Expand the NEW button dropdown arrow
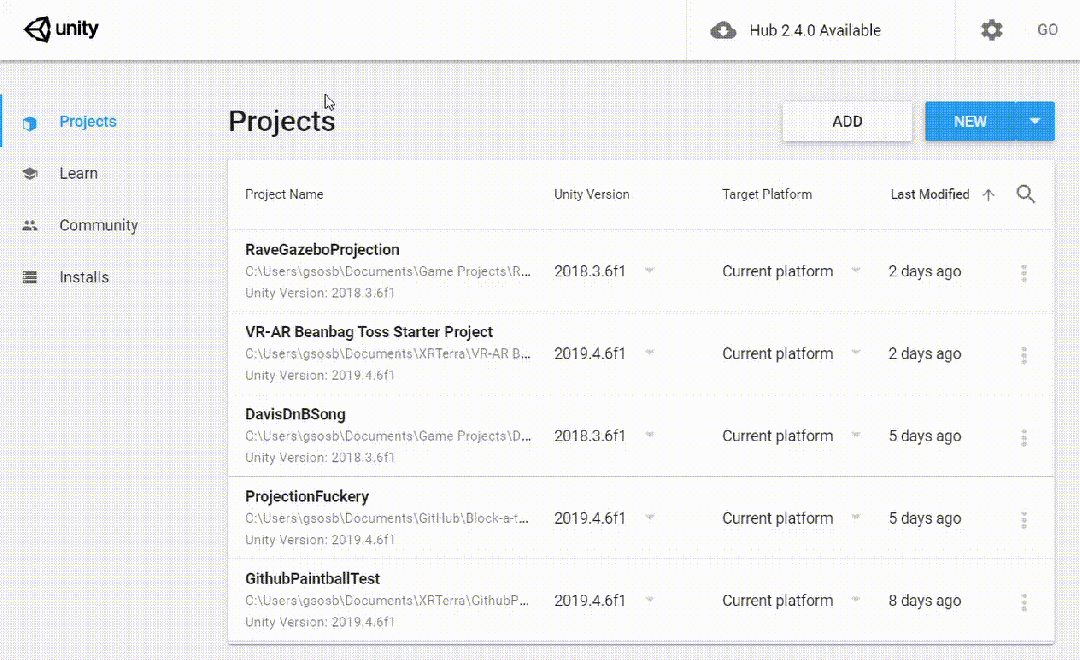1080x660 pixels. point(1035,121)
